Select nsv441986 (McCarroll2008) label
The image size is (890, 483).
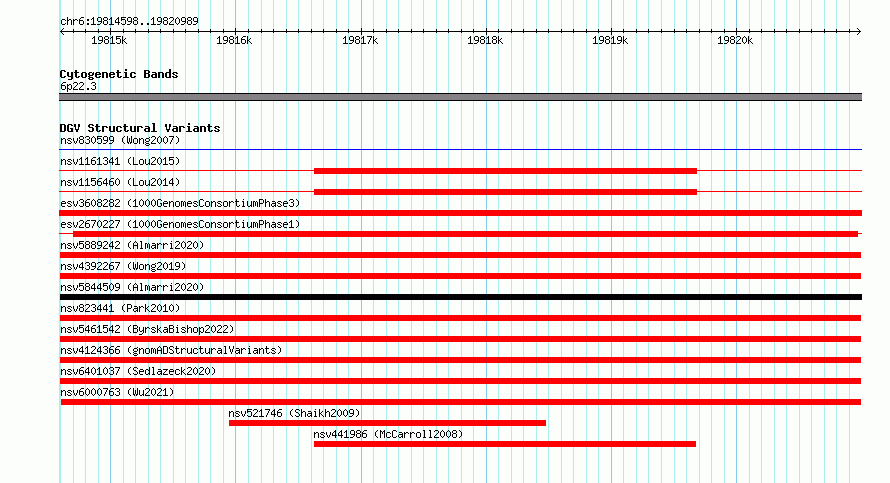pos(388,434)
